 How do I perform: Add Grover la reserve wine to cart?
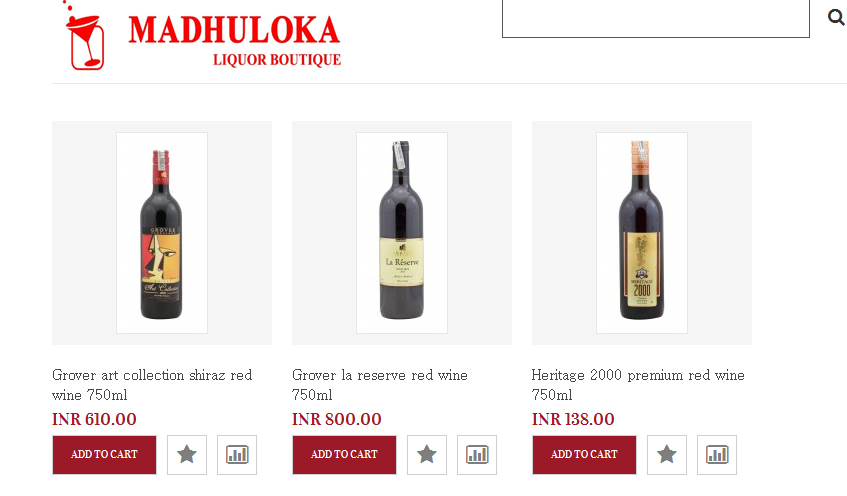click(344, 455)
